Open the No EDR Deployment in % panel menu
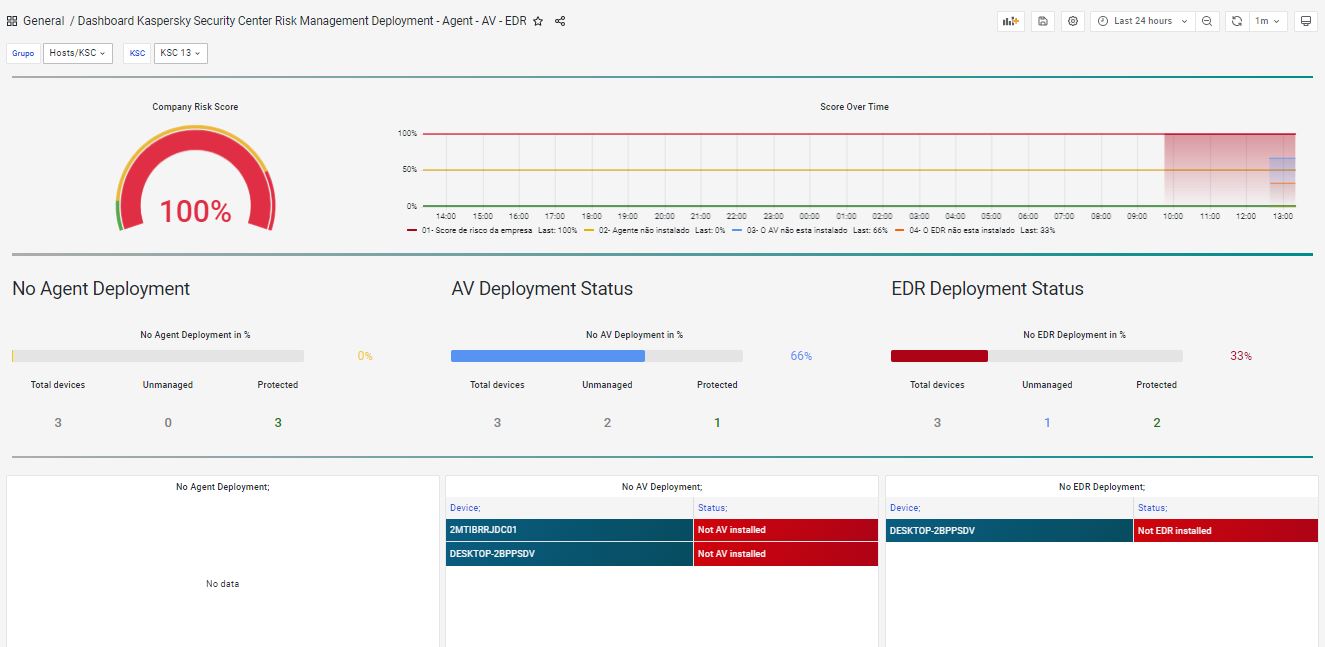 (x=1074, y=335)
